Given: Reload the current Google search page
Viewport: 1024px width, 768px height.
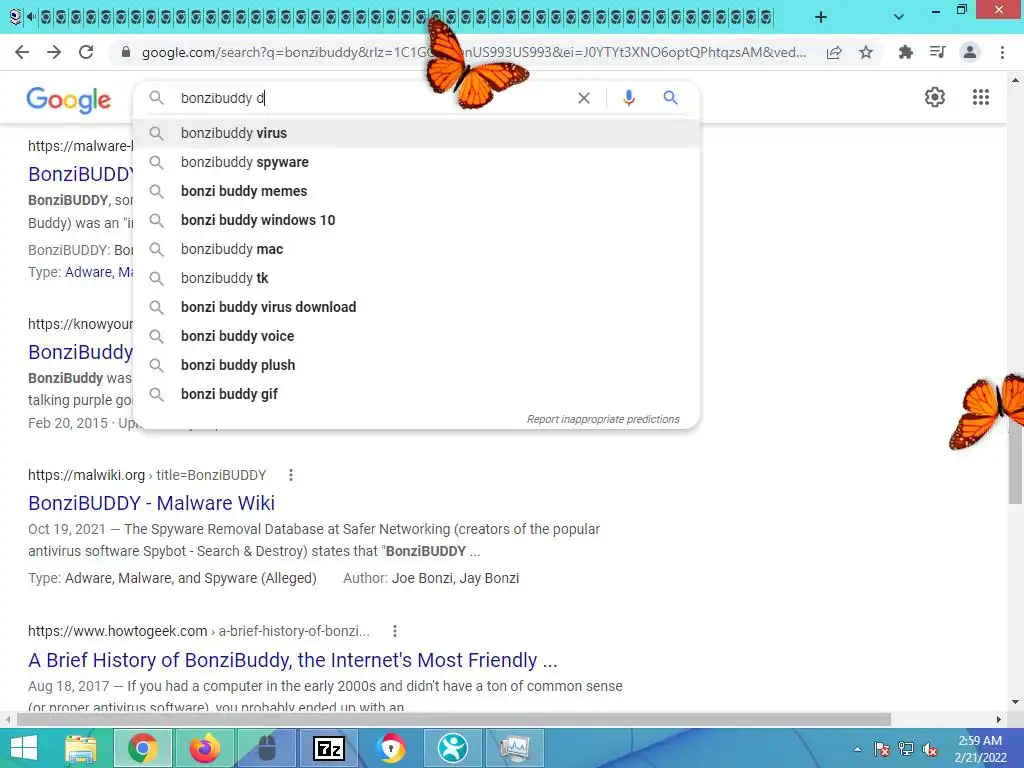Looking at the screenshot, I should pyautogui.click(x=86, y=52).
